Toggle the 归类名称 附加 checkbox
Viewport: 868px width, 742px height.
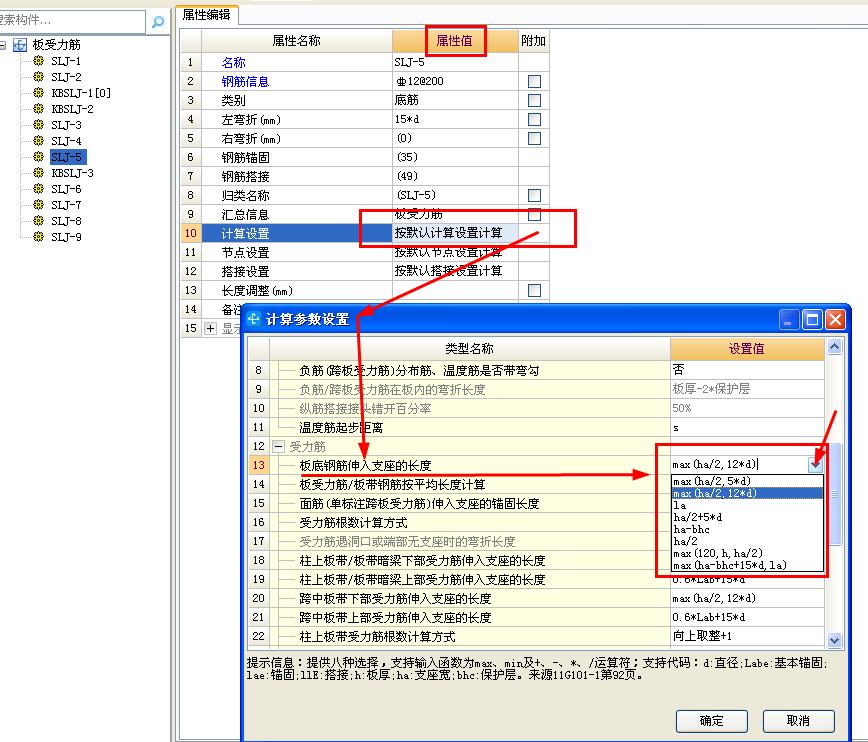[534, 195]
